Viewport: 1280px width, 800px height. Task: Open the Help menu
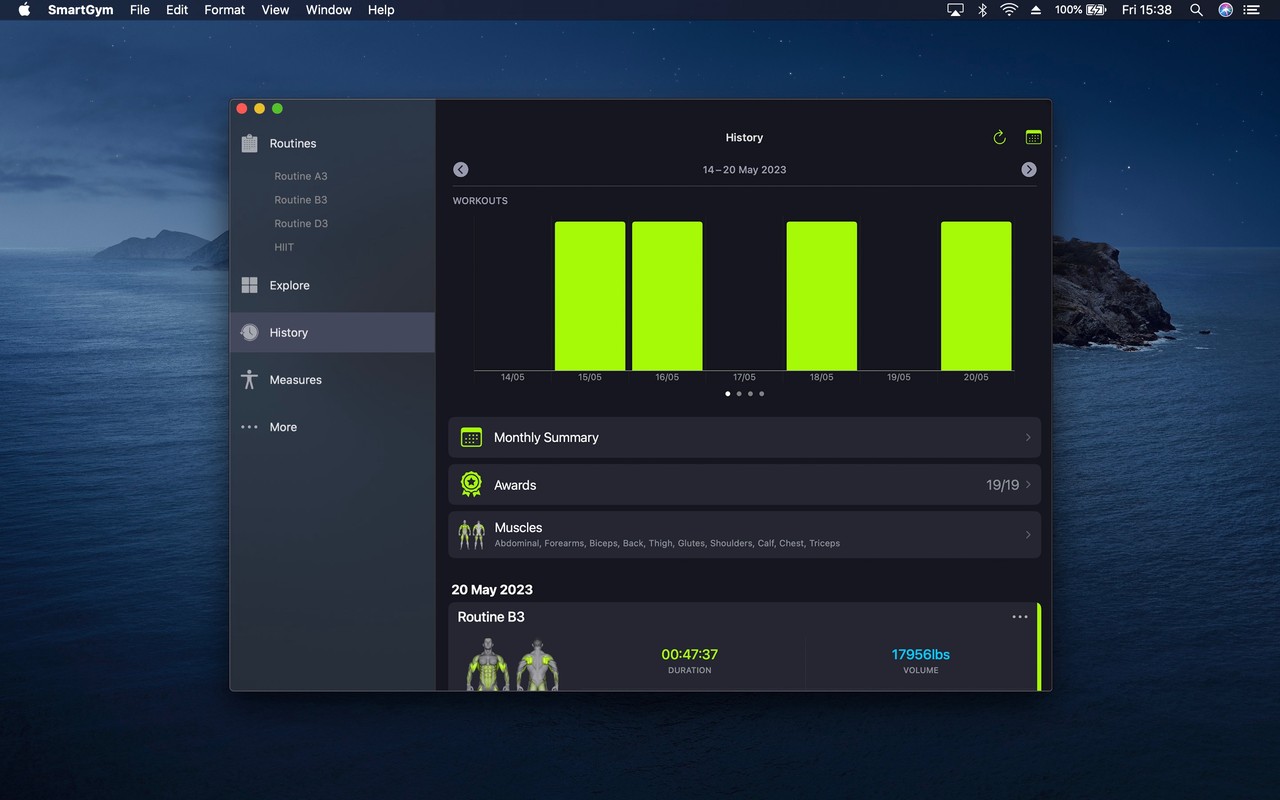381,10
